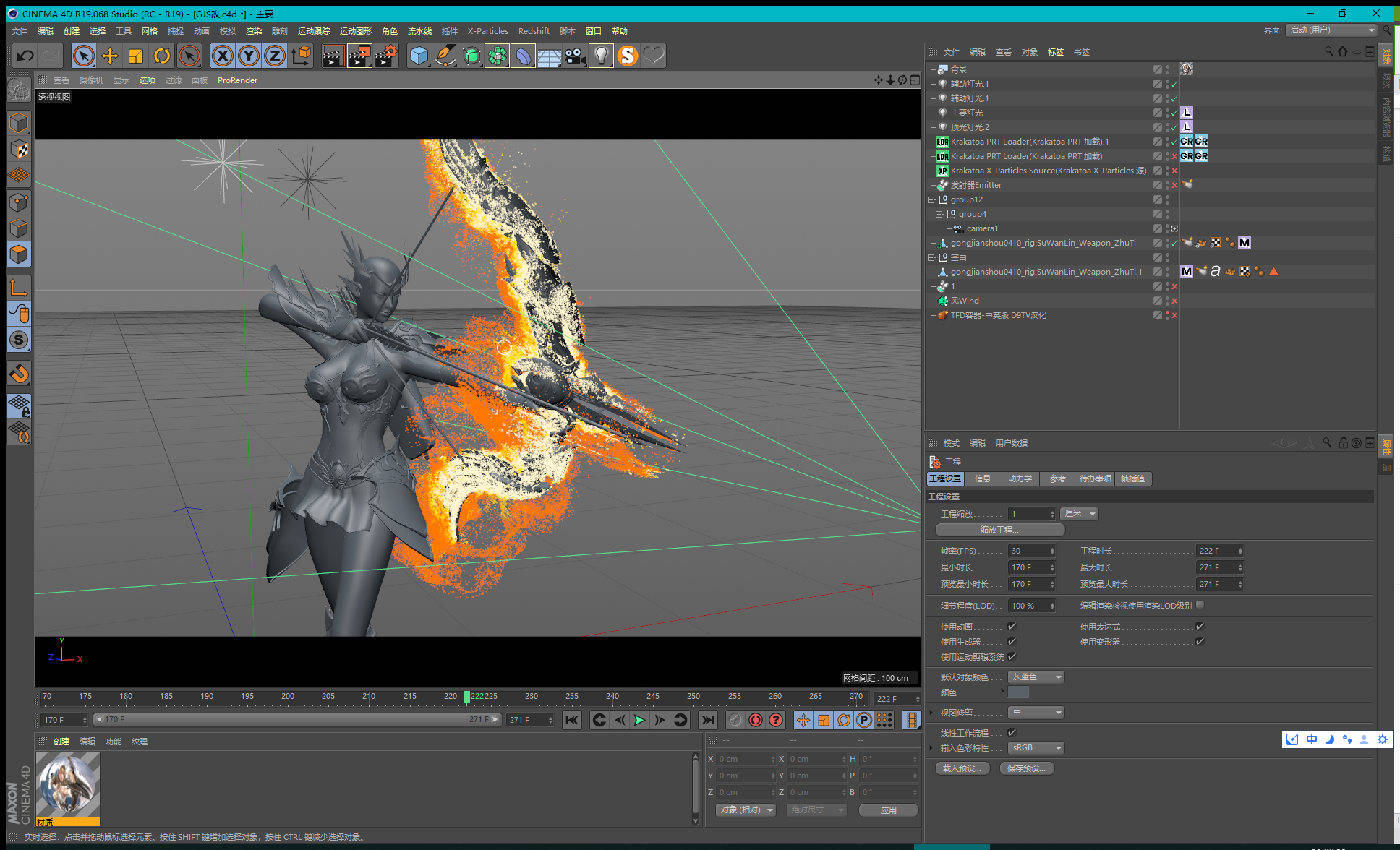Open the 文件 menu in main menu bar
This screenshot has width=1400, height=850.
coord(20,31)
